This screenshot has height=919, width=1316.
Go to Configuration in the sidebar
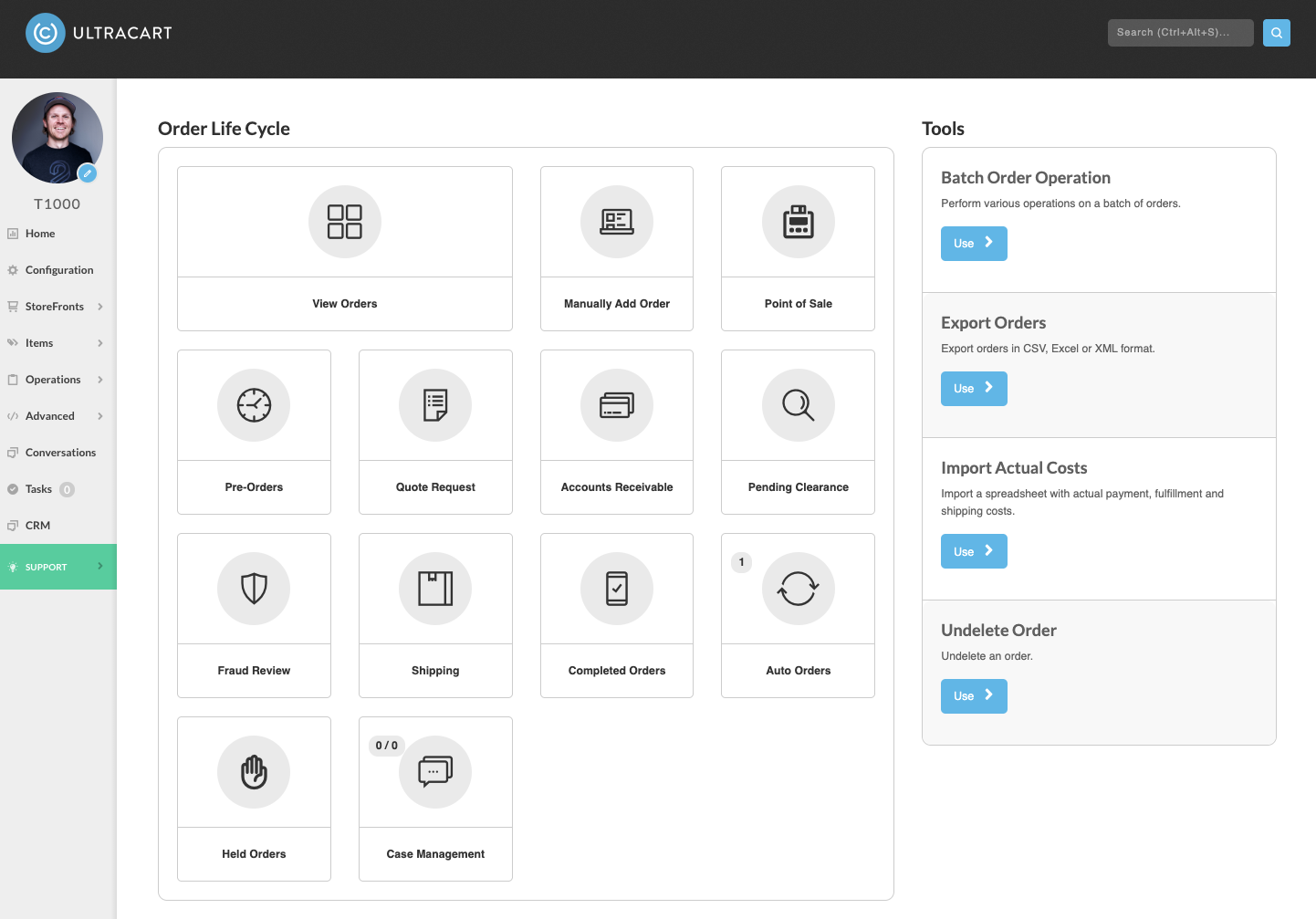(x=58, y=270)
